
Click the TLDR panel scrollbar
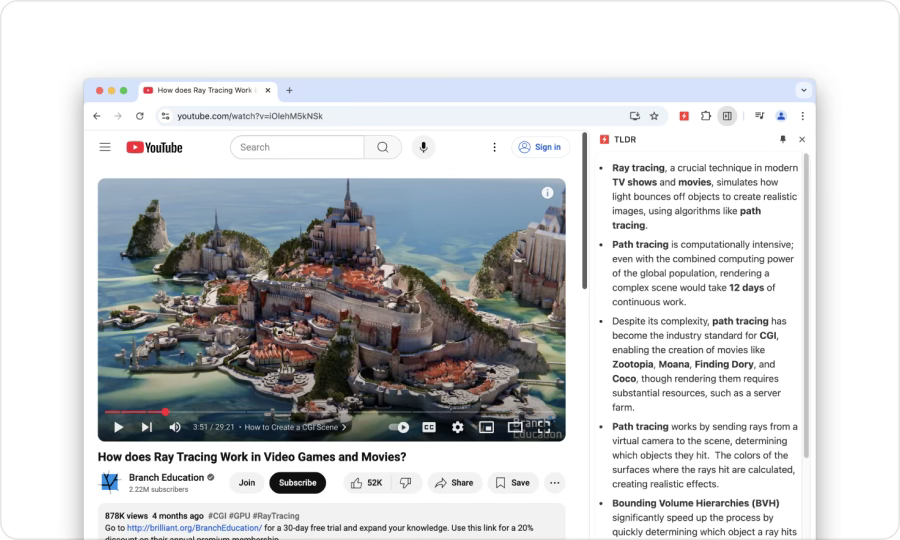point(806,304)
